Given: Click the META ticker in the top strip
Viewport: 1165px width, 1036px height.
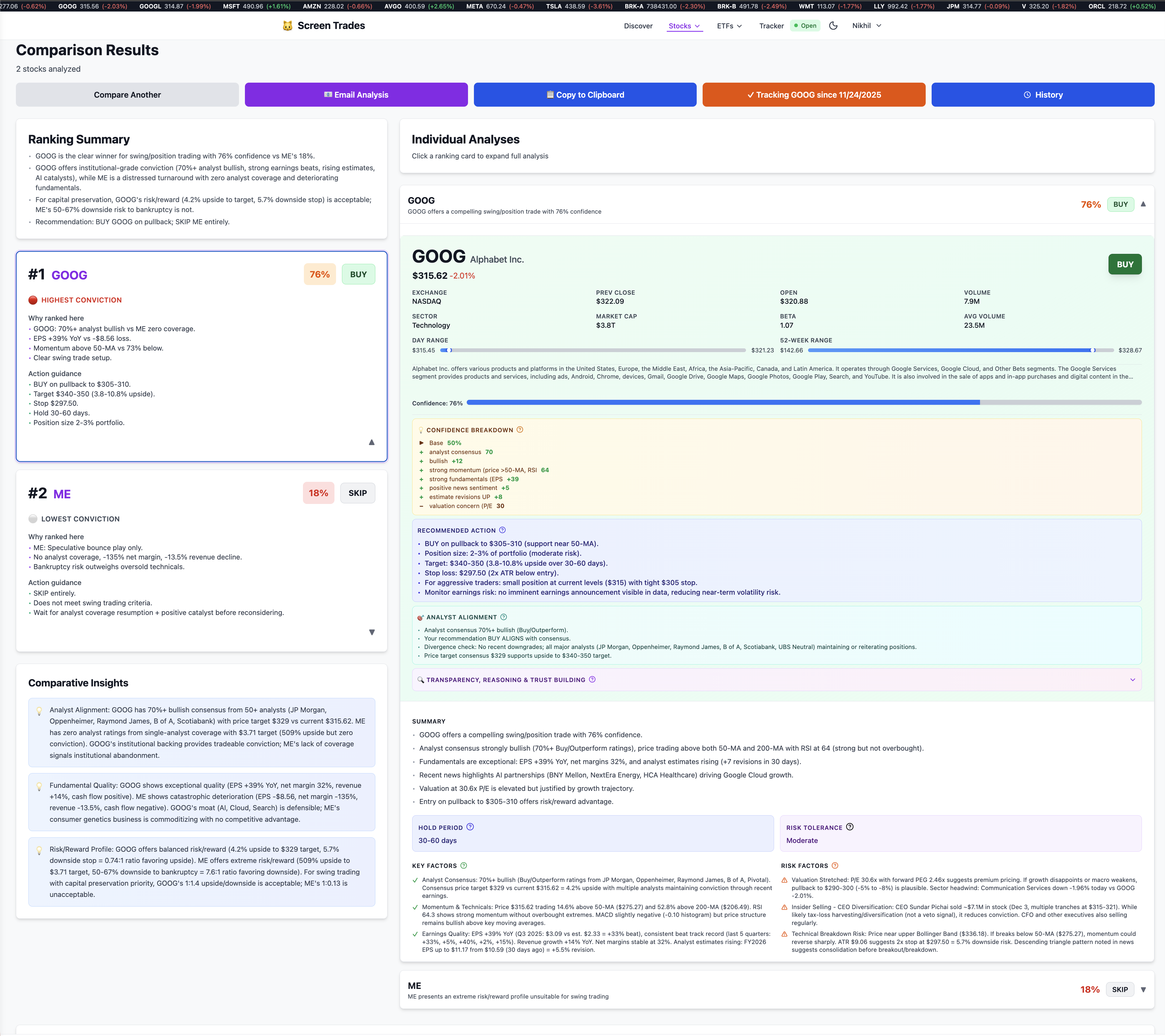Looking at the screenshot, I should [500, 6].
